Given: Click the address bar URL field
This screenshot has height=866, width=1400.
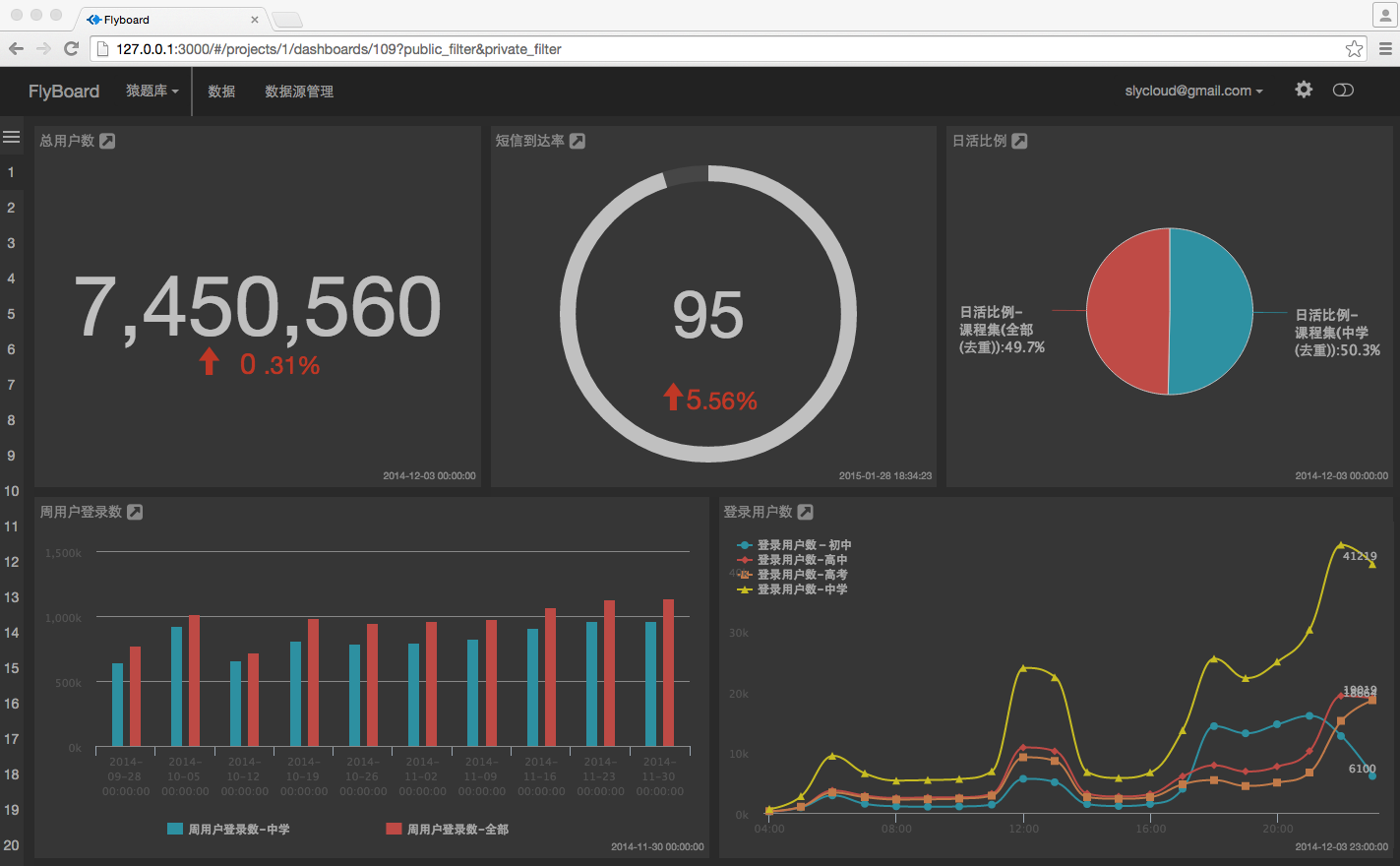Looking at the screenshot, I should click(728, 48).
